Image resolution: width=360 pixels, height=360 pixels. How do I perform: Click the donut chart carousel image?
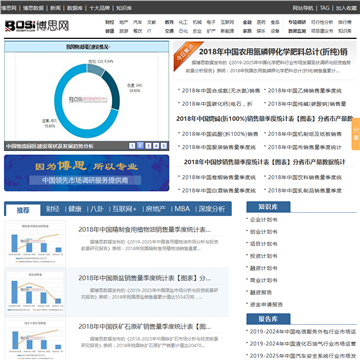pyautogui.click(x=87, y=97)
